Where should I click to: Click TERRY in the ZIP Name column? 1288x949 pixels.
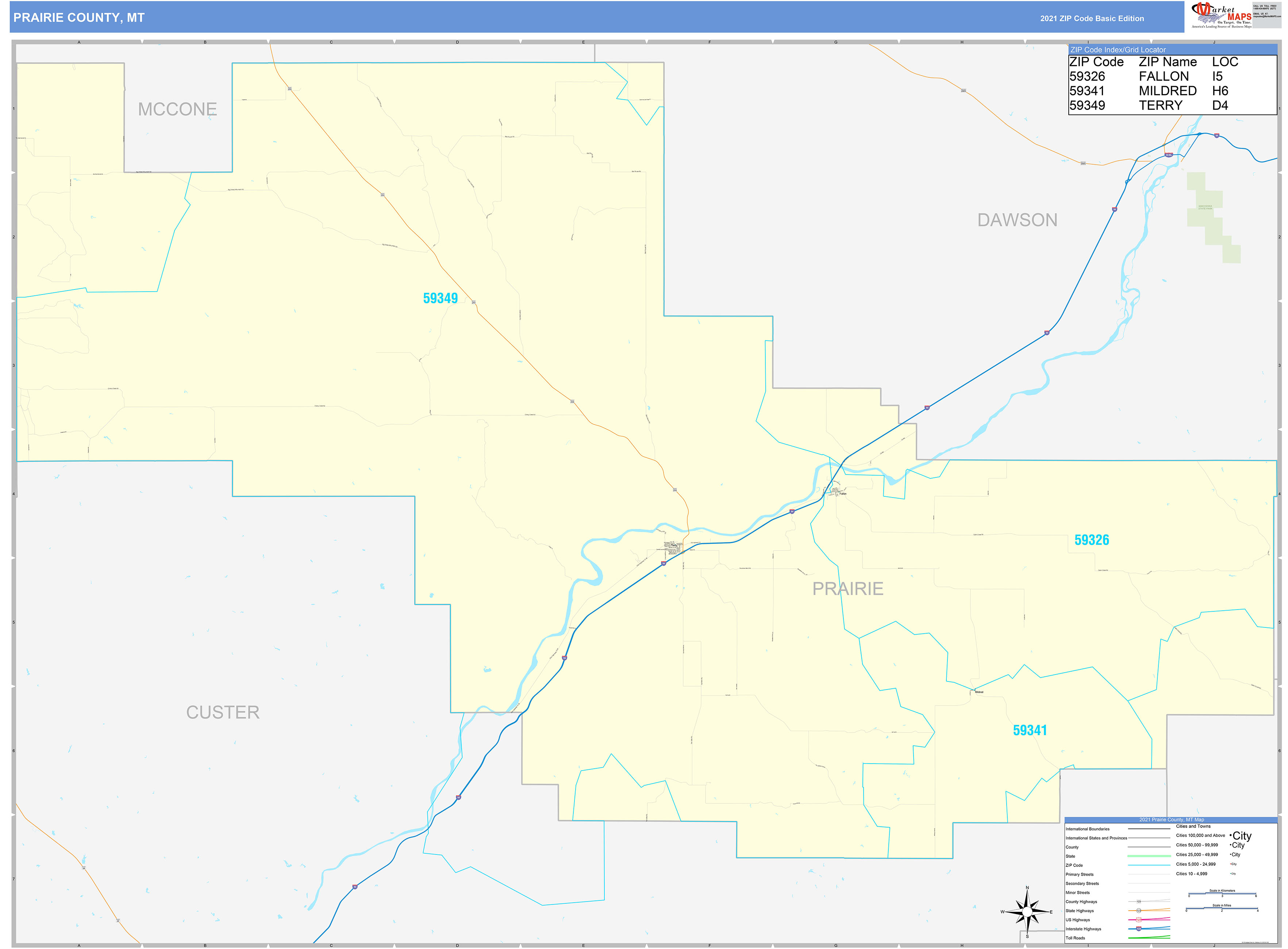point(1161,105)
